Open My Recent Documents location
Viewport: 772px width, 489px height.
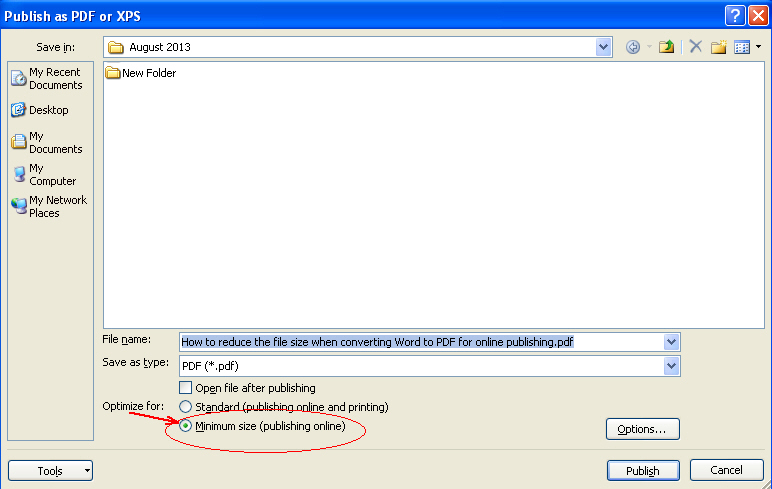pyautogui.click(x=48, y=78)
